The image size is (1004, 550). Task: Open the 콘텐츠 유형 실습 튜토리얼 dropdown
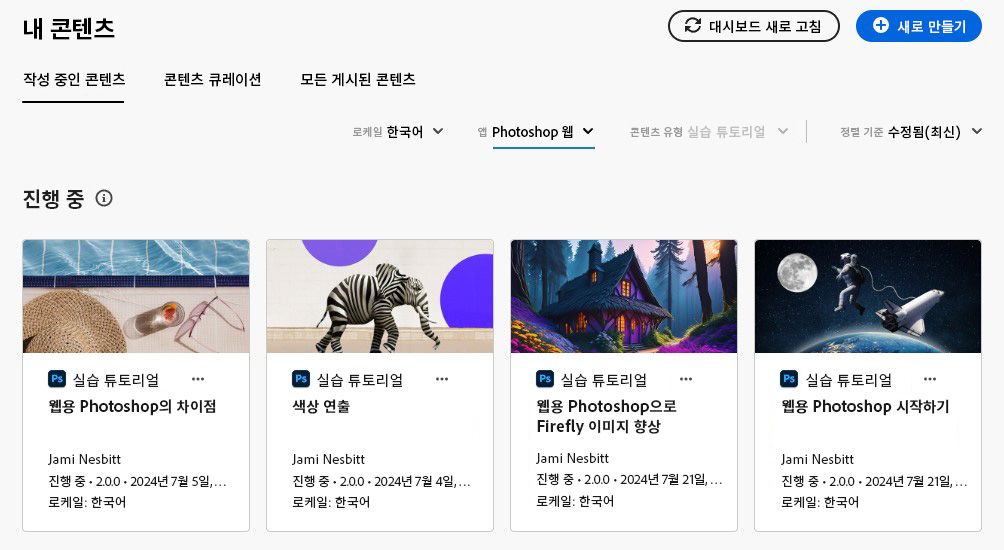(708, 132)
